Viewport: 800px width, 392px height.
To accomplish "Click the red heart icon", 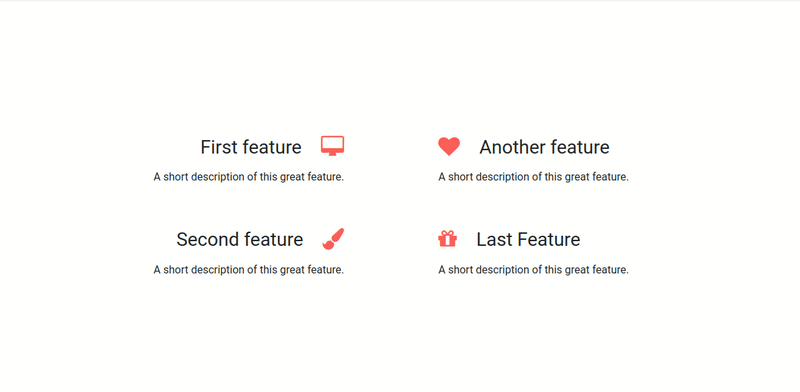I will tap(449, 146).
